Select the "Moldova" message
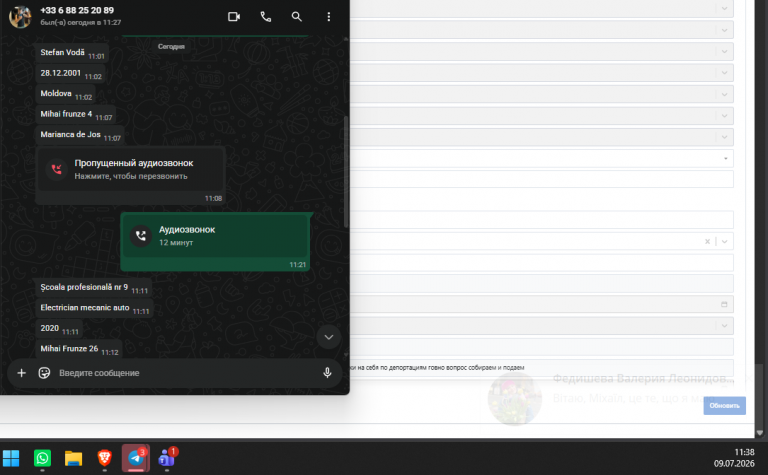768x475 pixels. [x=66, y=94]
